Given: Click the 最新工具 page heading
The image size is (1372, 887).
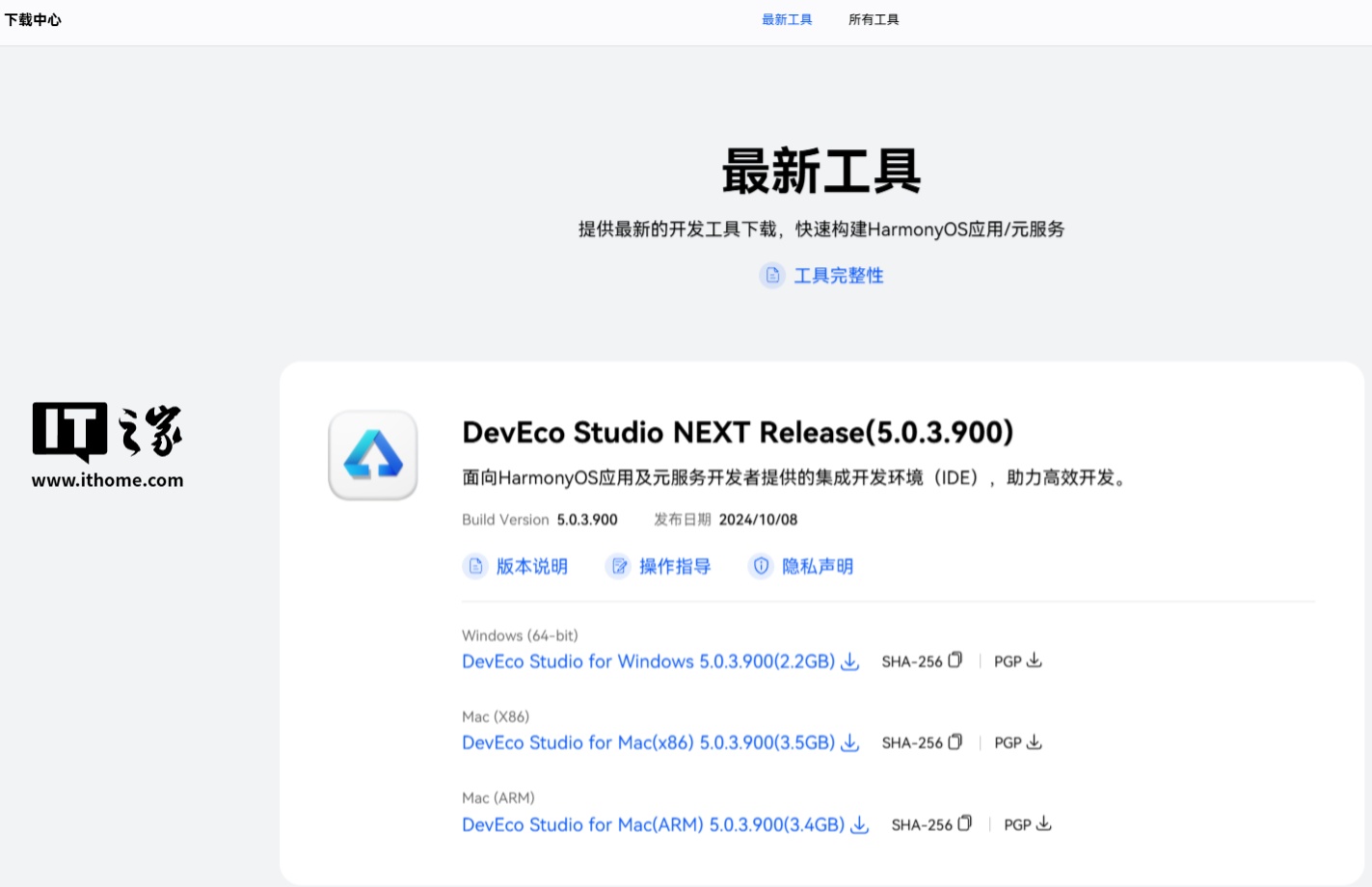Looking at the screenshot, I should (x=821, y=172).
